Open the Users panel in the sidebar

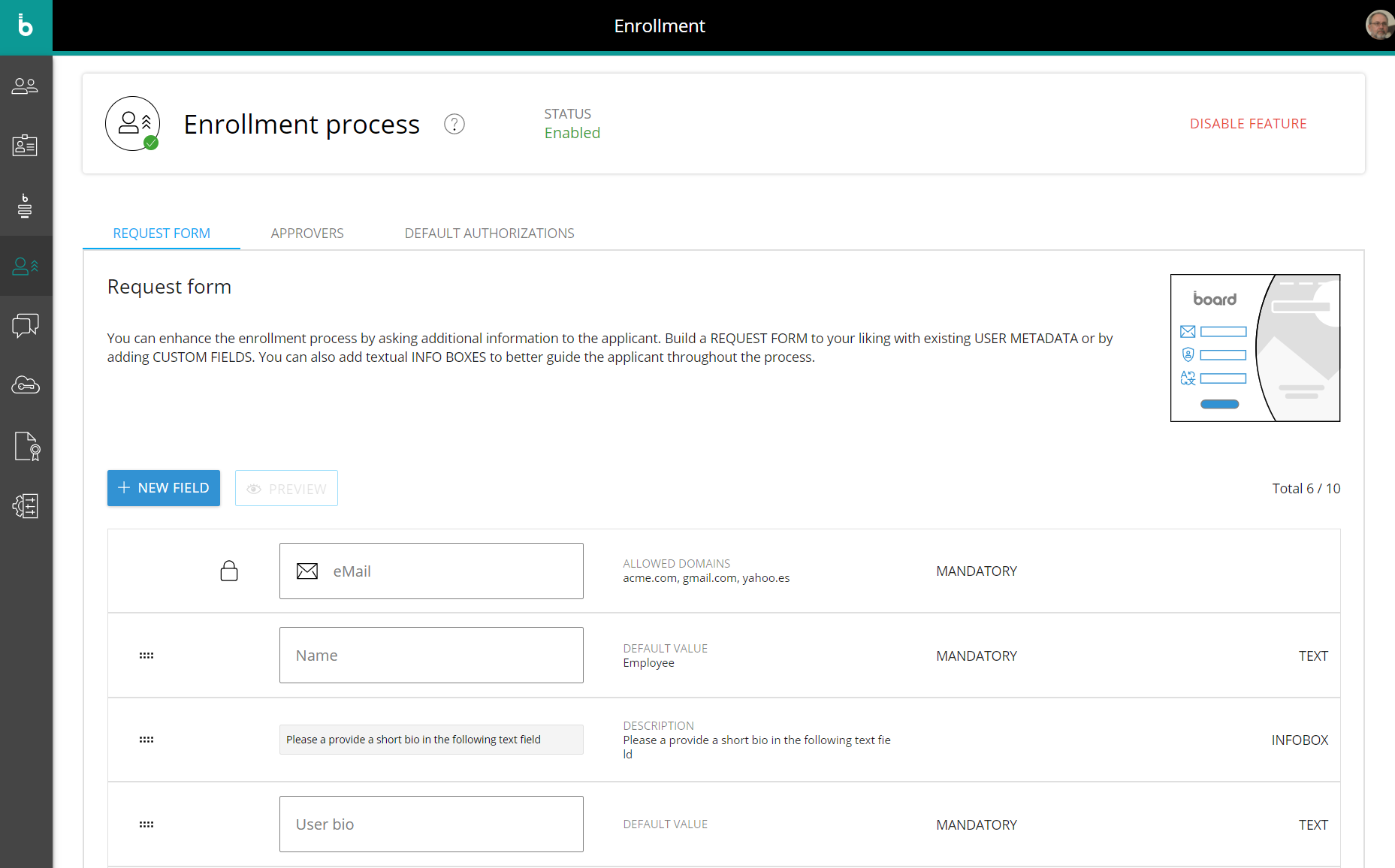coord(26,85)
